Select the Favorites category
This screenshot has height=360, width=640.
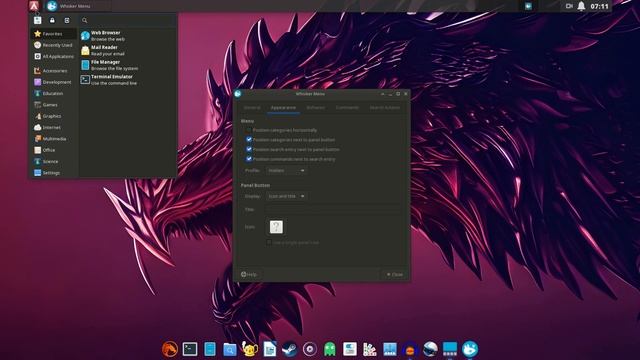(53, 34)
